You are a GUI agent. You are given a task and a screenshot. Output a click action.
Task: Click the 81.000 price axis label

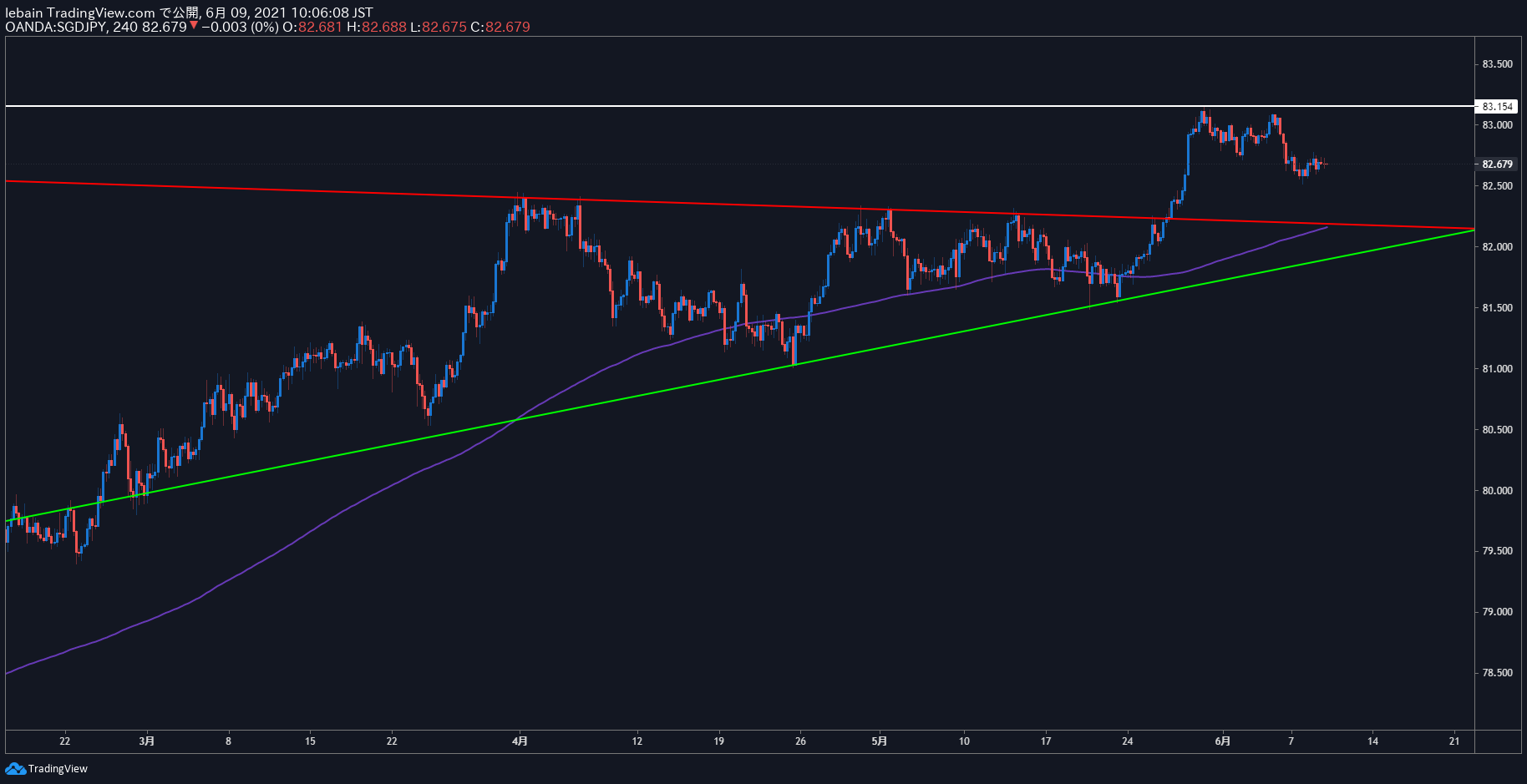pyautogui.click(x=1497, y=369)
